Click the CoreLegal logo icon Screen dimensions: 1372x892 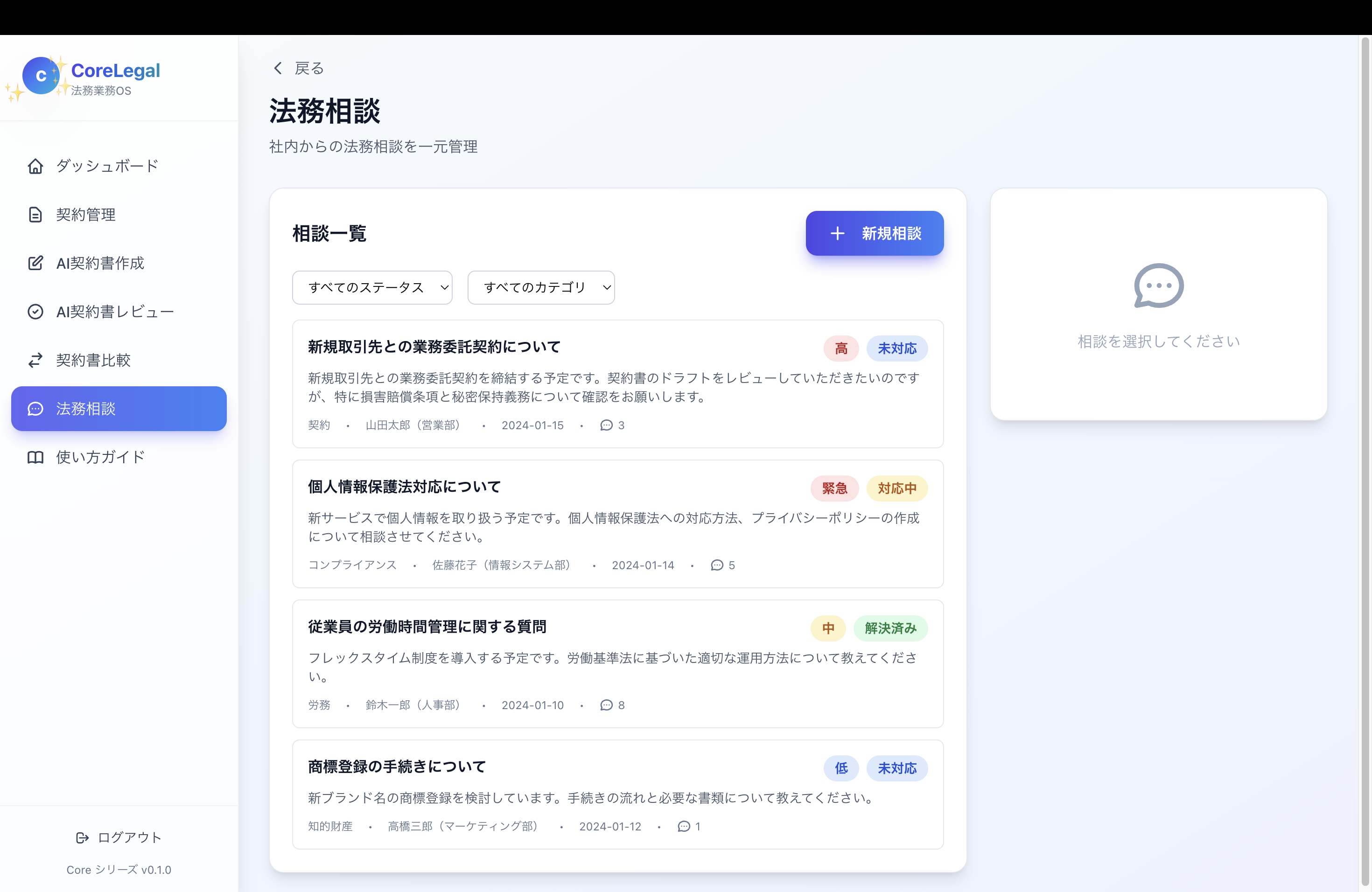41,76
